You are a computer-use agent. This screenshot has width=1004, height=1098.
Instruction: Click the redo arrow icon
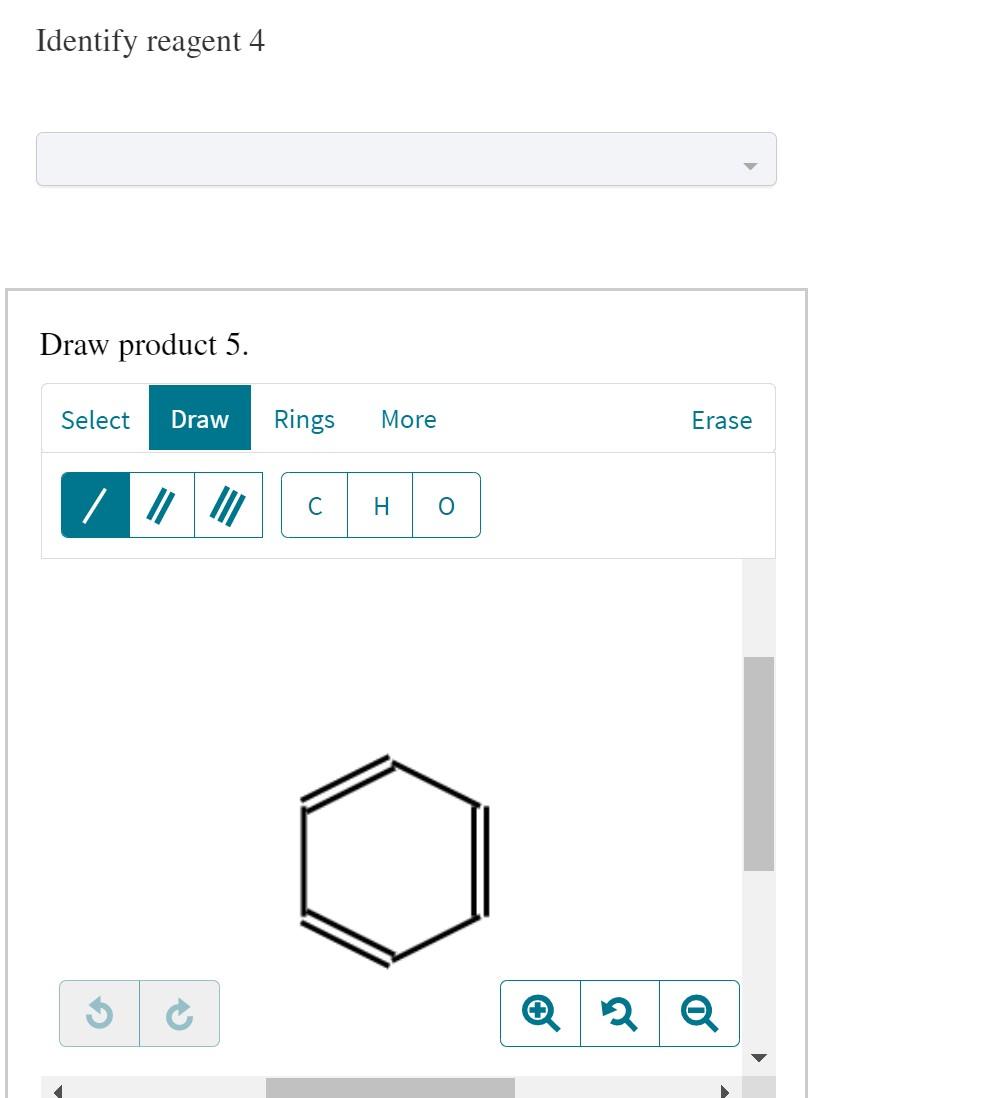tap(179, 1013)
